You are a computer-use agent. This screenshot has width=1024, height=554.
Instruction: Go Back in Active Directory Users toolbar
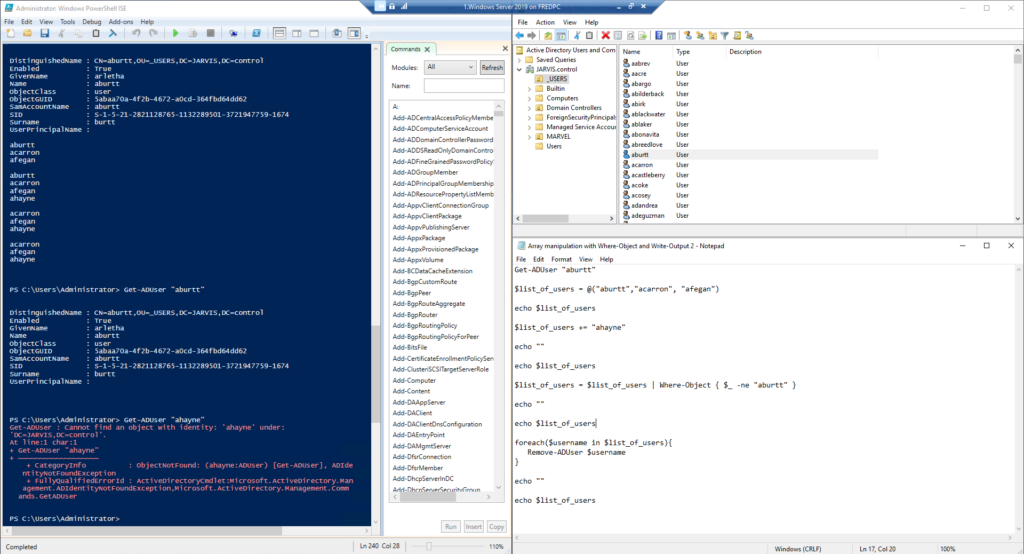click(520, 35)
